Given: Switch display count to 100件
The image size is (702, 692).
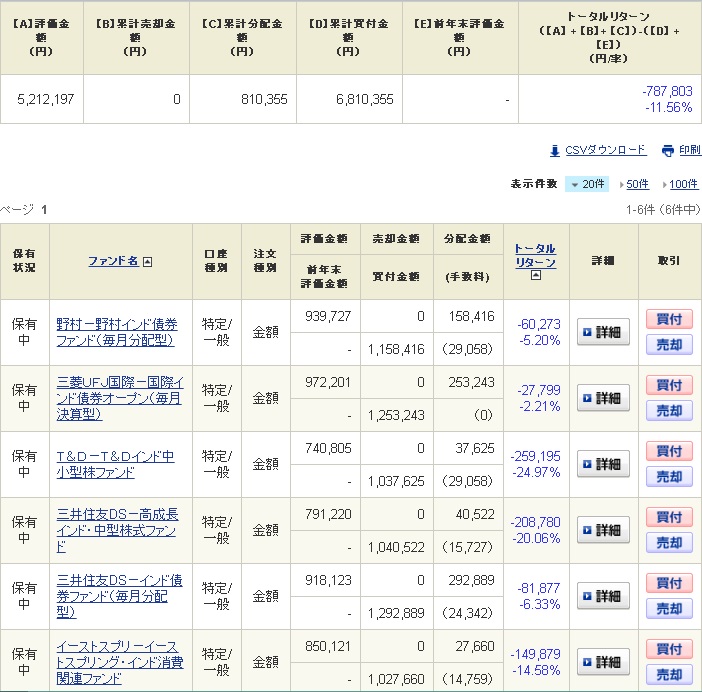Looking at the screenshot, I should (x=684, y=184).
